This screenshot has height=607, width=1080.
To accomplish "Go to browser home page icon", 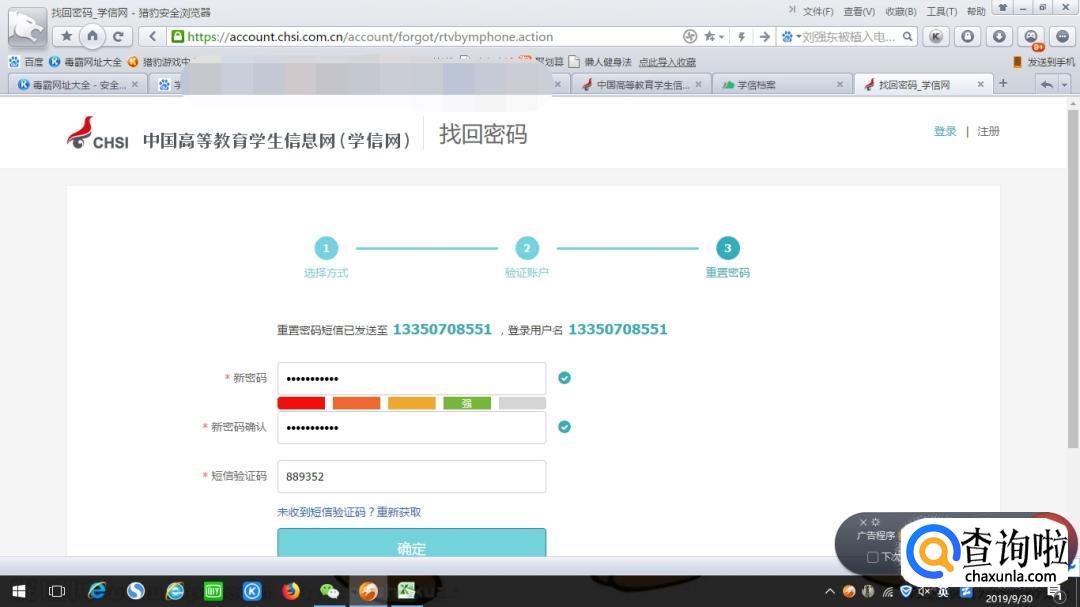I will (92, 37).
